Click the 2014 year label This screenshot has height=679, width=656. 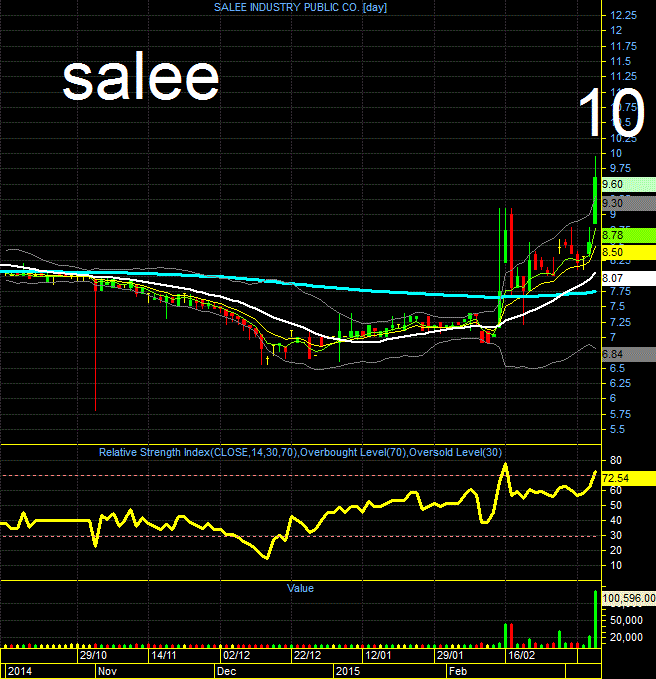[x=20, y=671]
